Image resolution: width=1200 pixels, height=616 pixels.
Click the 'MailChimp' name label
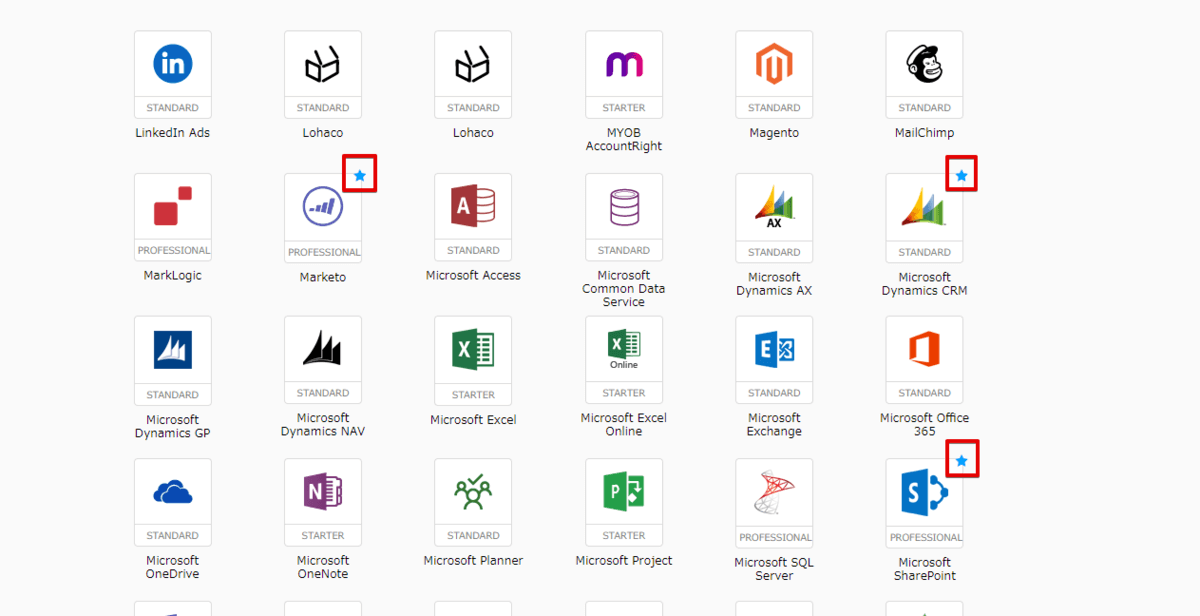pos(924,133)
